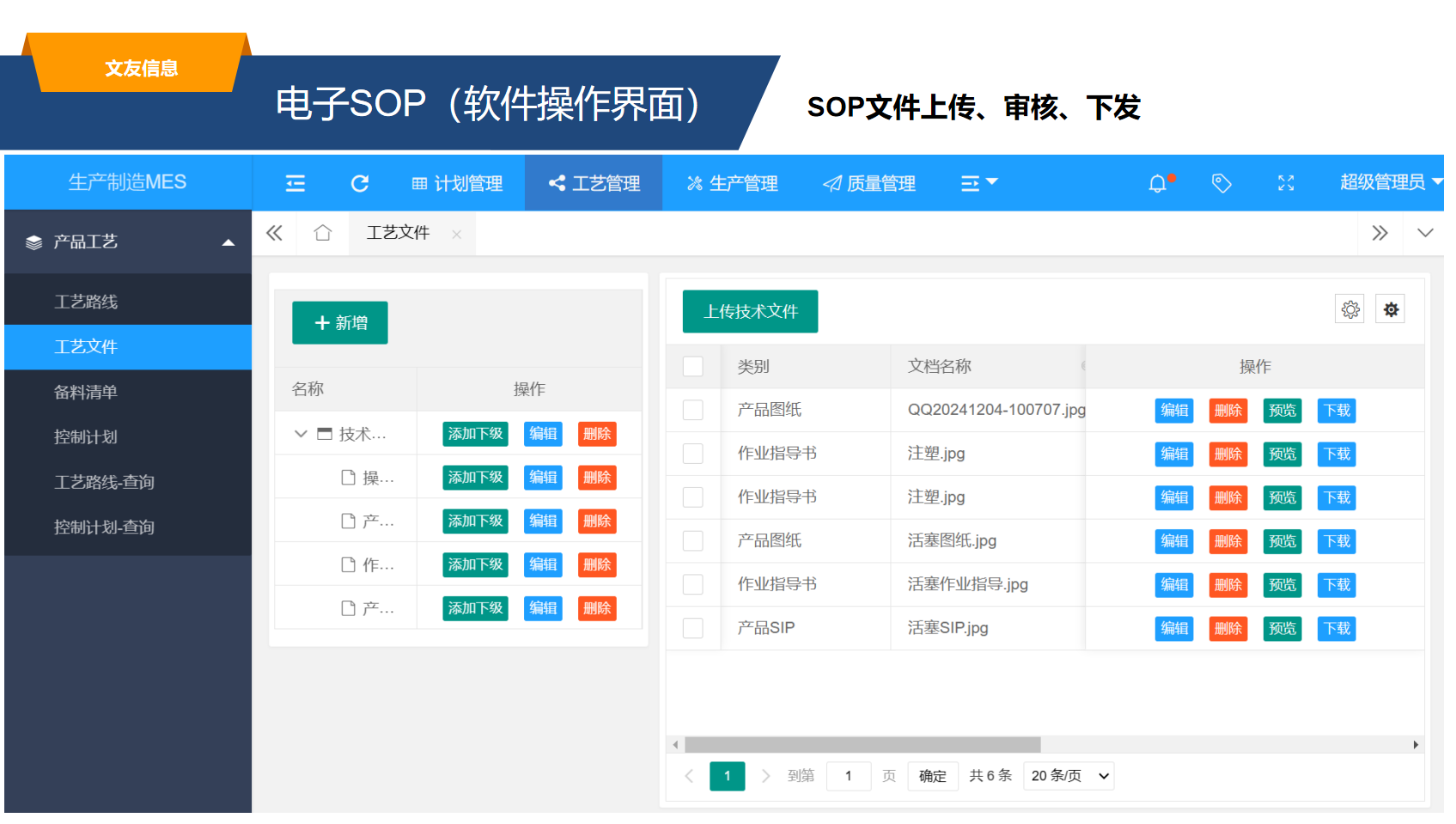
Task: Expand the 超级管理员 user menu
Action: click(1389, 182)
